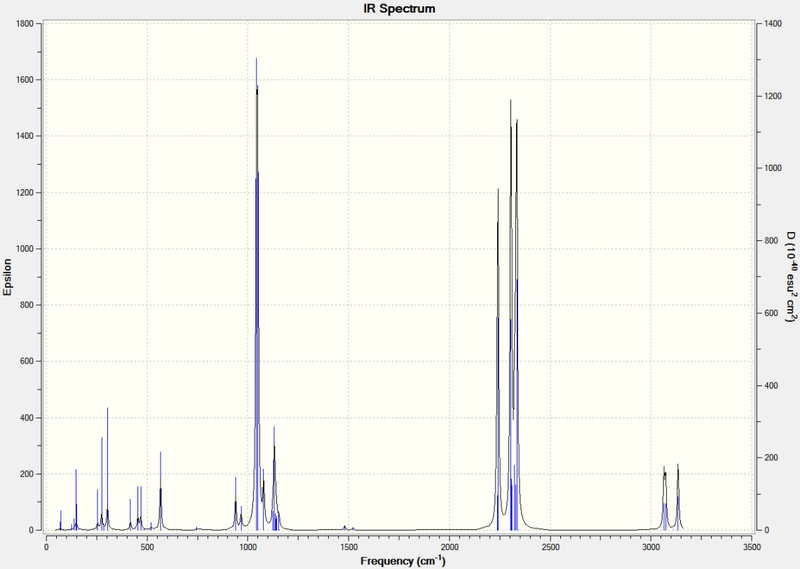Click the 200 tick on right D axis
Viewport: 800px width, 569px height.
click(771, 458)
